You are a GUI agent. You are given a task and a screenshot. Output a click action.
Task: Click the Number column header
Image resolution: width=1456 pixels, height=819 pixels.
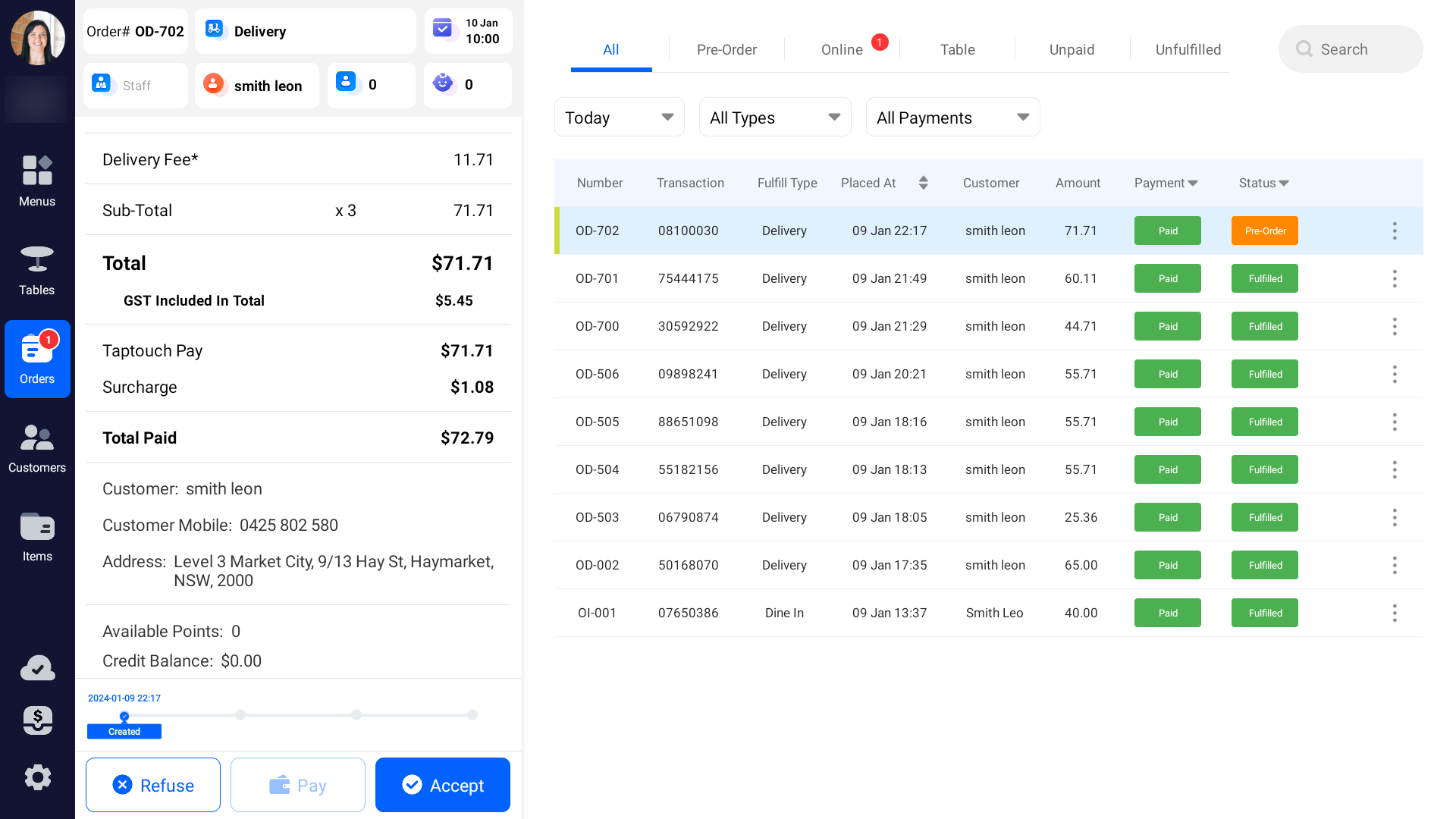pyautogui.click(x=600, y=183)
